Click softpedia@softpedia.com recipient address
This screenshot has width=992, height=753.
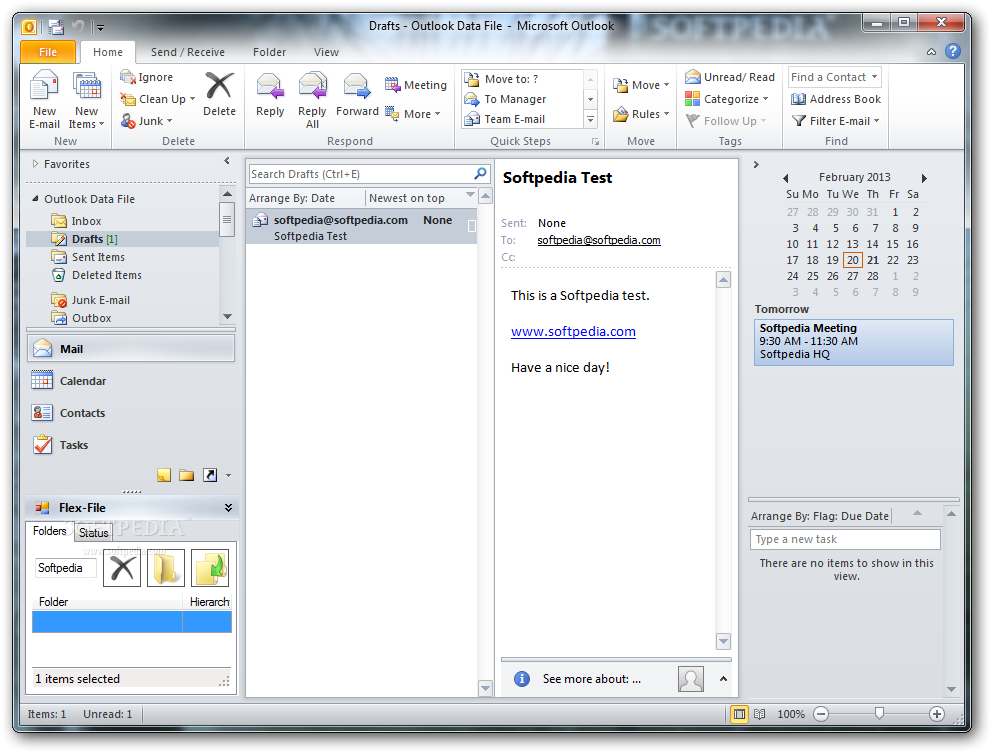coord(598,240)
